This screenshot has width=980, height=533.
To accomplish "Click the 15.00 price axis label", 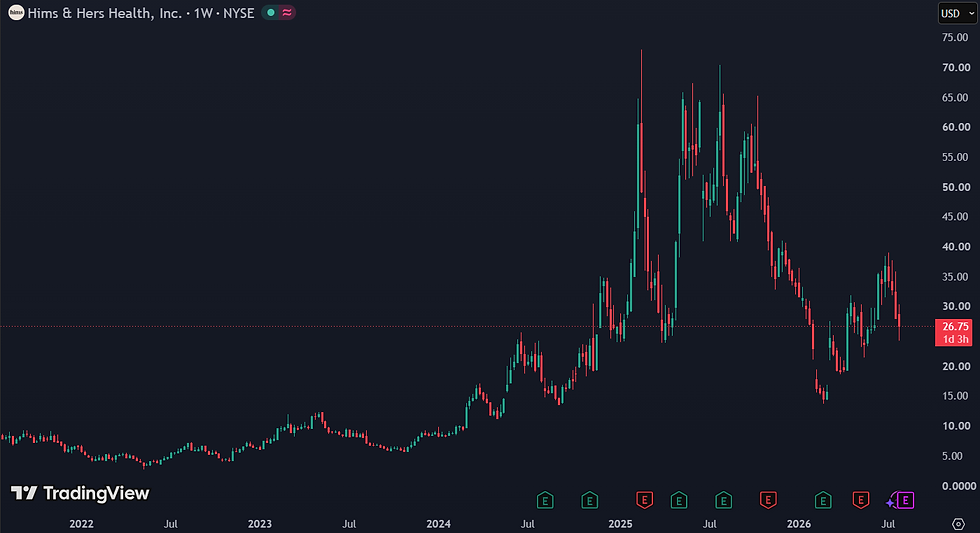I will (955, 396).
